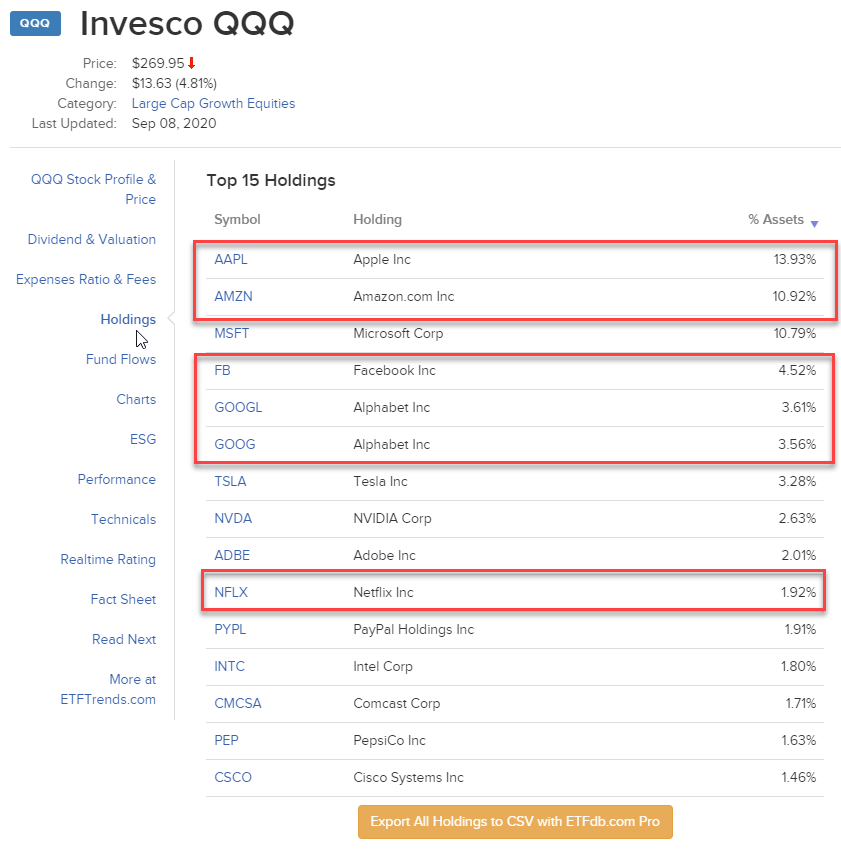Click the 4.52% assets value
This screenshot has height=849, width=841.
point(797,370)
